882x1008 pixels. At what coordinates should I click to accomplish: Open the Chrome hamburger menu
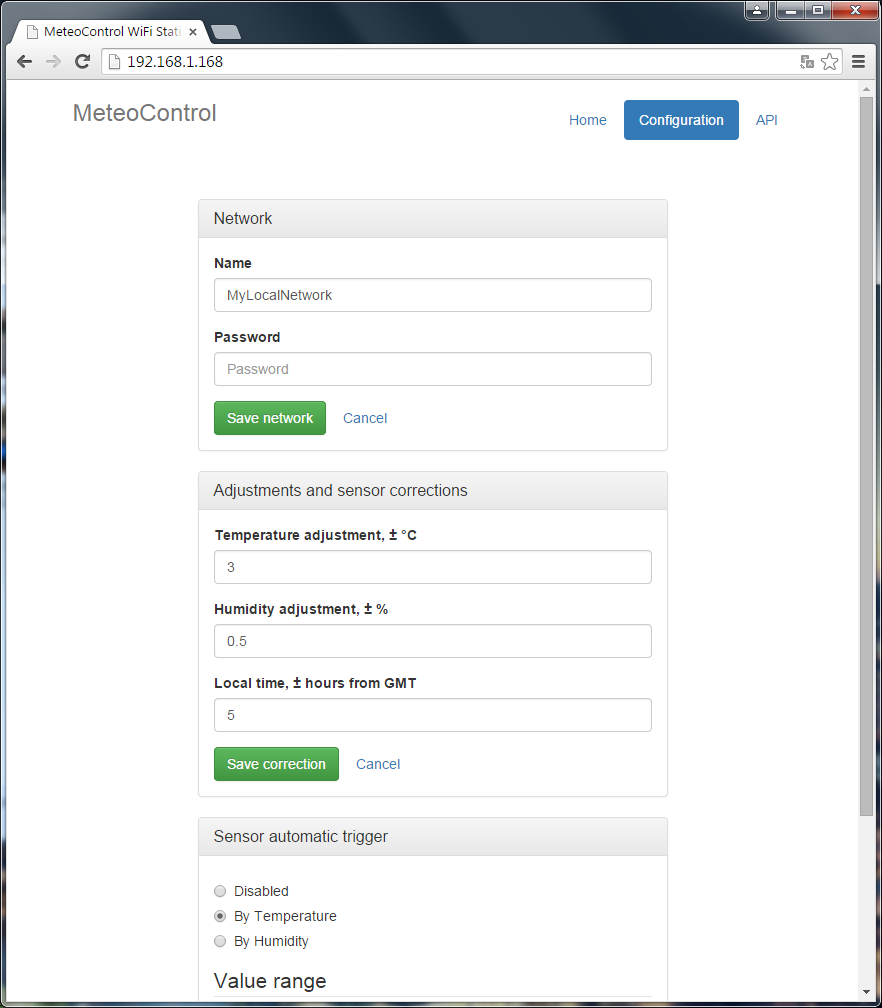858,62
